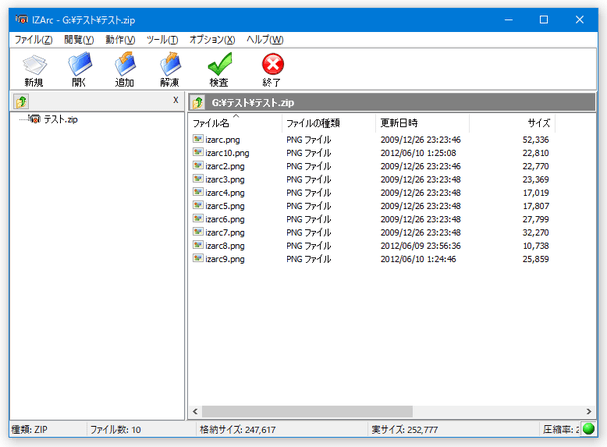Select the file izarc.png
Image resolution: width=607 pixels, height=447 pixels.
click(223, 140)
